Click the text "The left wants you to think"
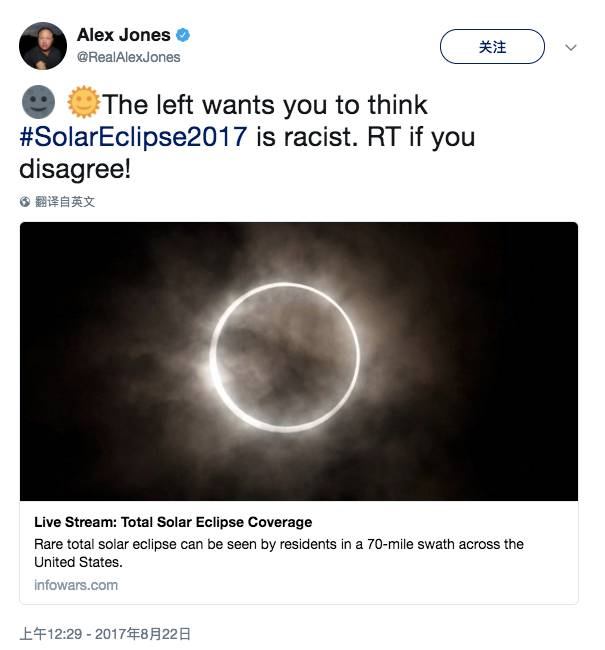The height and width of the screenshot is (650, 605). pyautogui.click(x=265, y=105)
